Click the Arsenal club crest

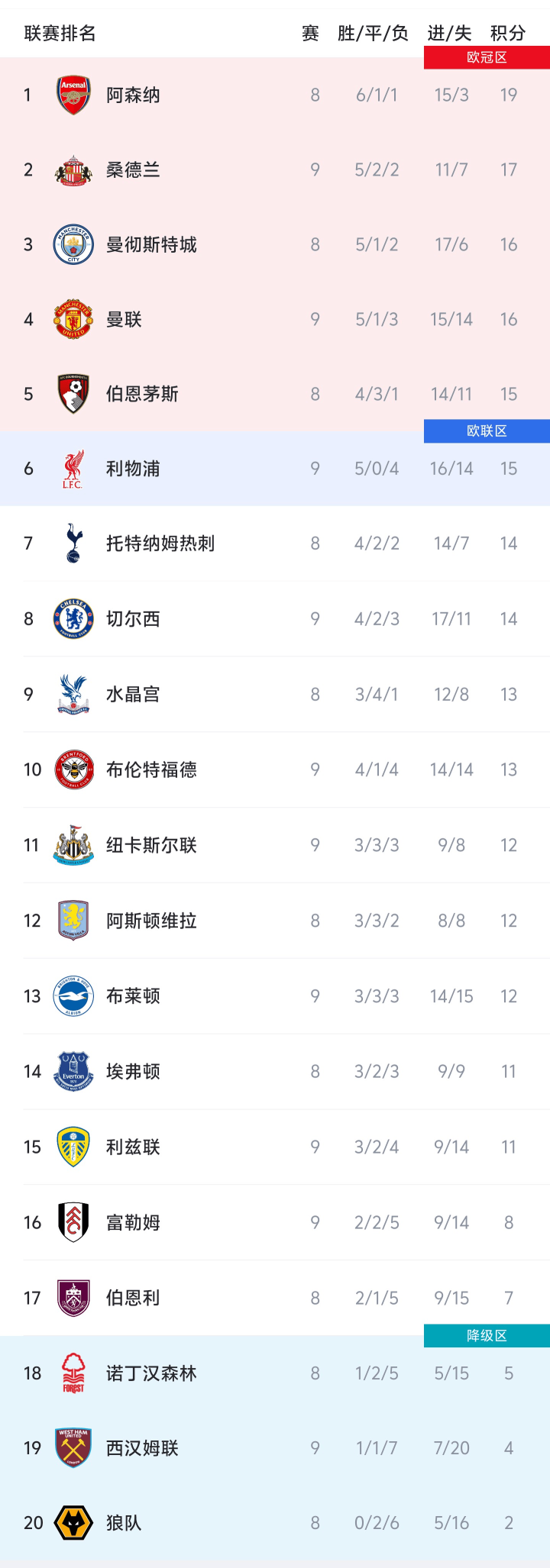click(x=73, y=95)
